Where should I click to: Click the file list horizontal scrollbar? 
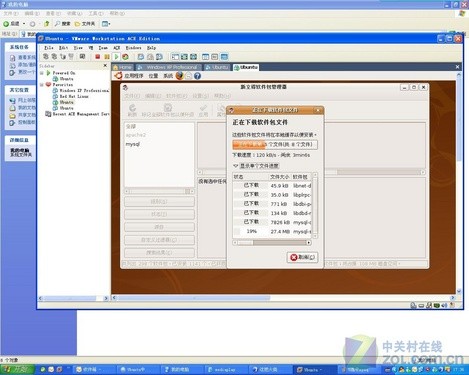coord(272,243)
